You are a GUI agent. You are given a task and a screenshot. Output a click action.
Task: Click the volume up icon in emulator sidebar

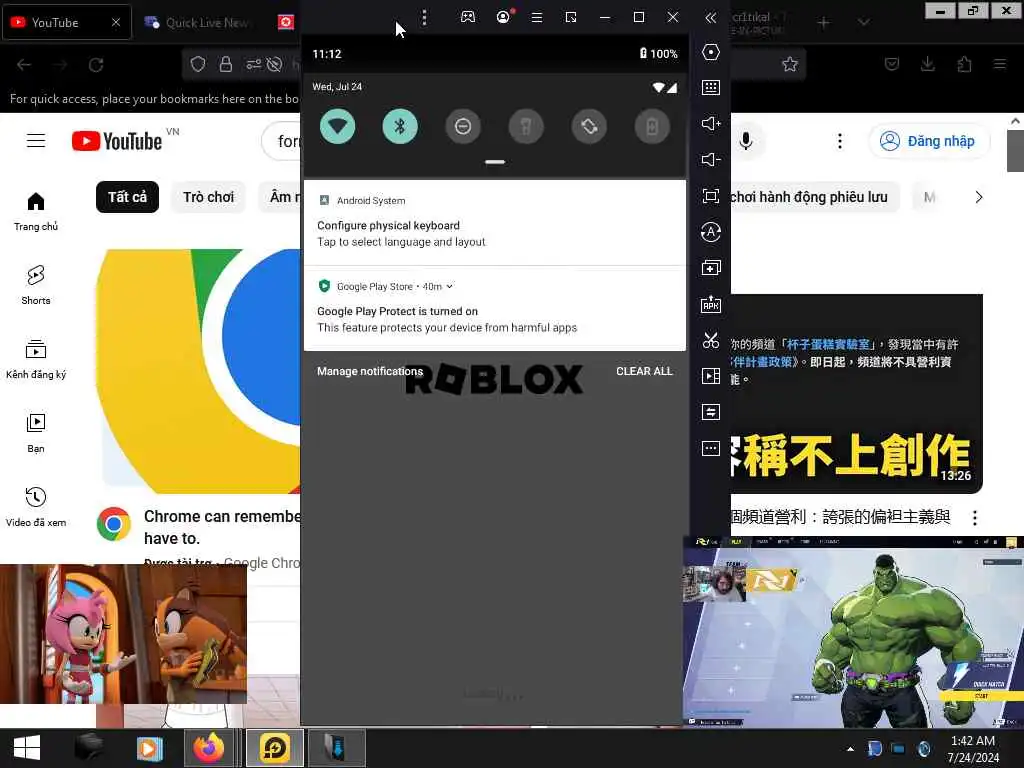pos(711,123)
